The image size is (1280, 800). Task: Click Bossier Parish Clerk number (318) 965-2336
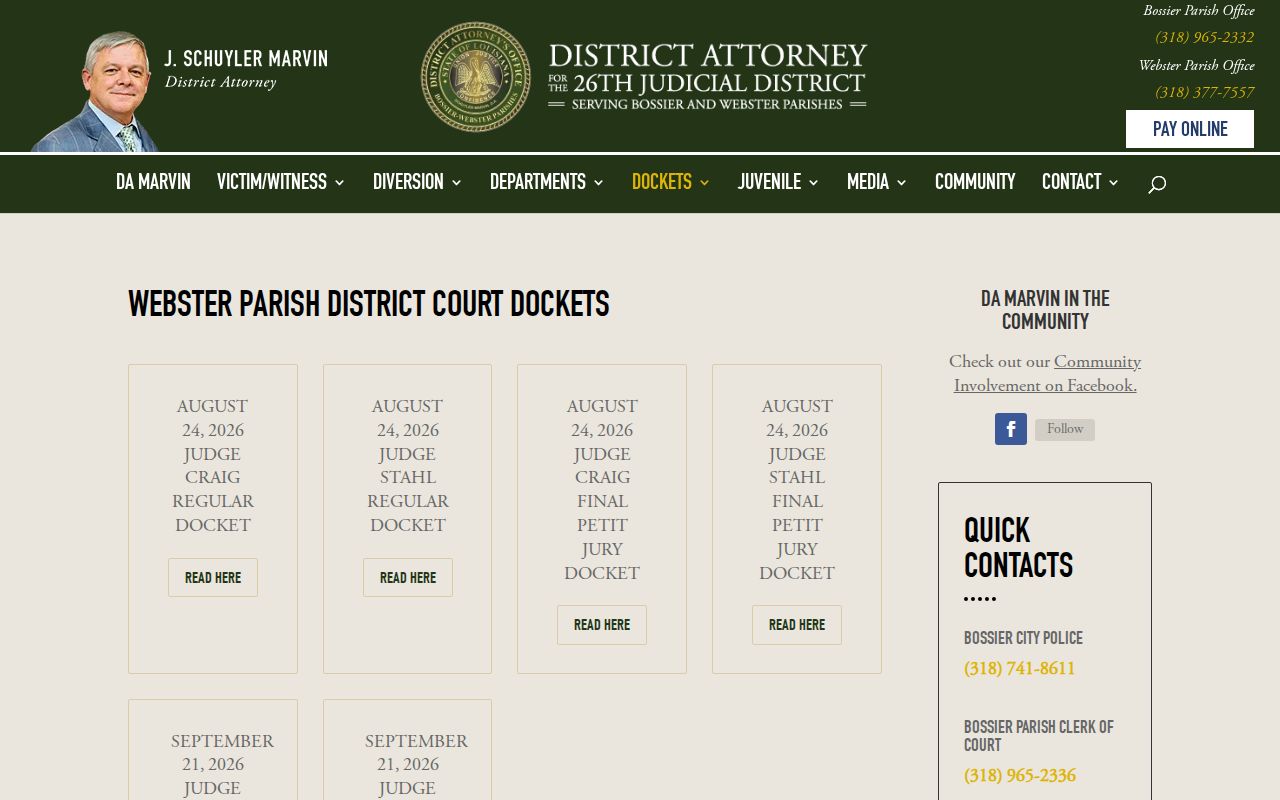[1020, 776]
